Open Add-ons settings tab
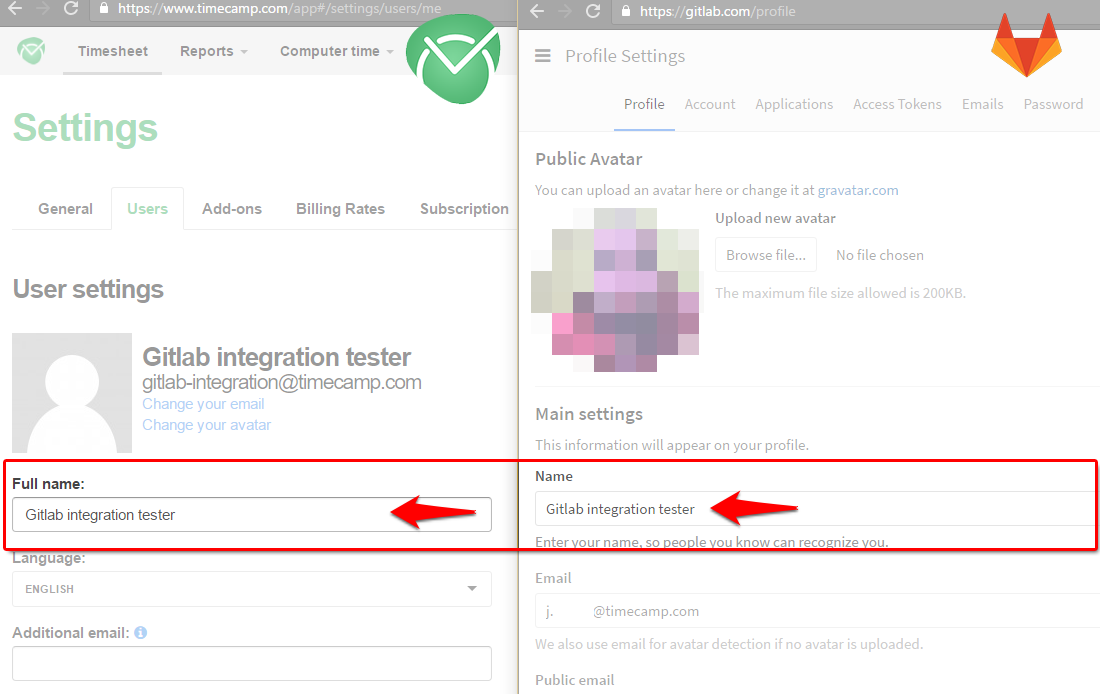Screen dimensions: 1100x694 232,208
